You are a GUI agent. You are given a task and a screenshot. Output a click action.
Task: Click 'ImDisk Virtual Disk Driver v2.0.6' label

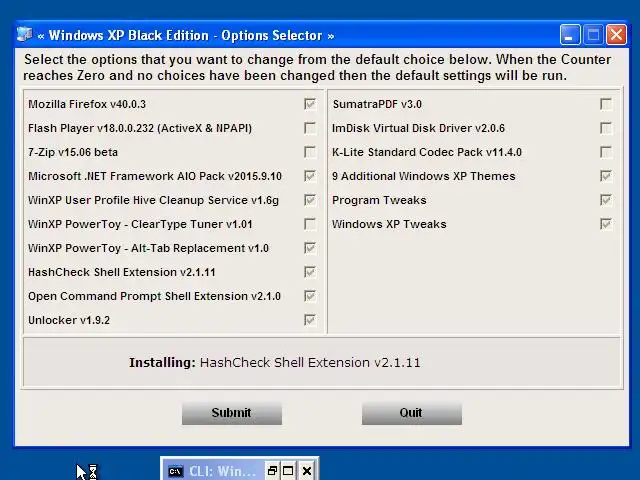[x=418, y=128]
